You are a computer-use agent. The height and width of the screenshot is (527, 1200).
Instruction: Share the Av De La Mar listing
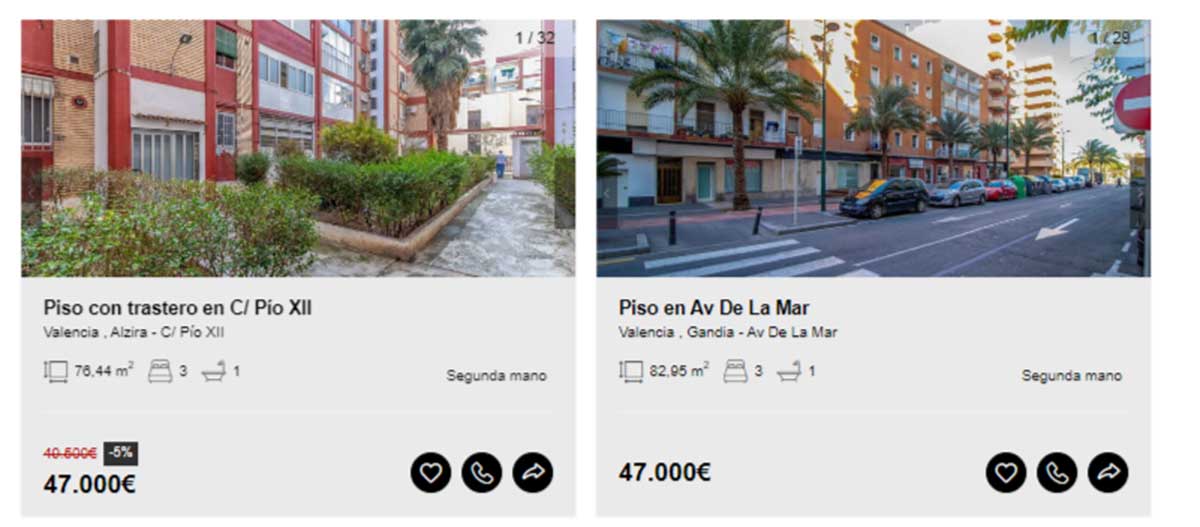[1108, 472]
